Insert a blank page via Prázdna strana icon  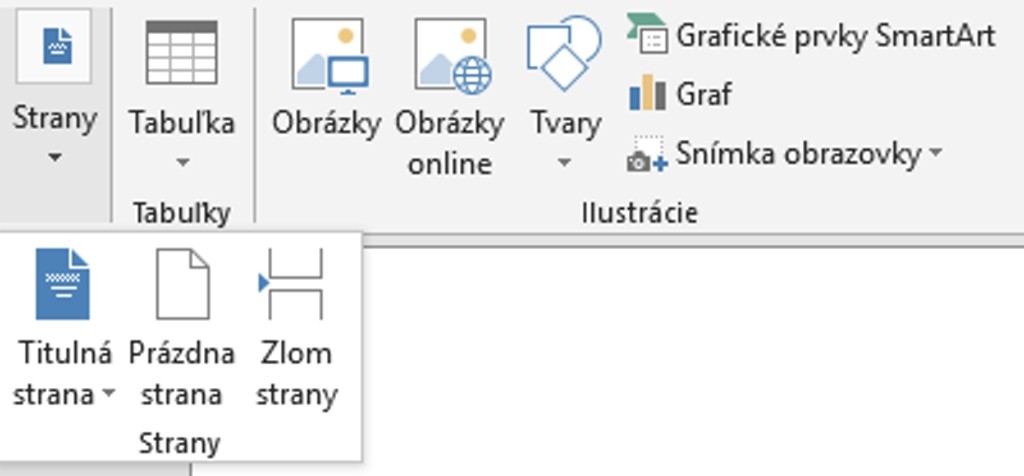182,285
